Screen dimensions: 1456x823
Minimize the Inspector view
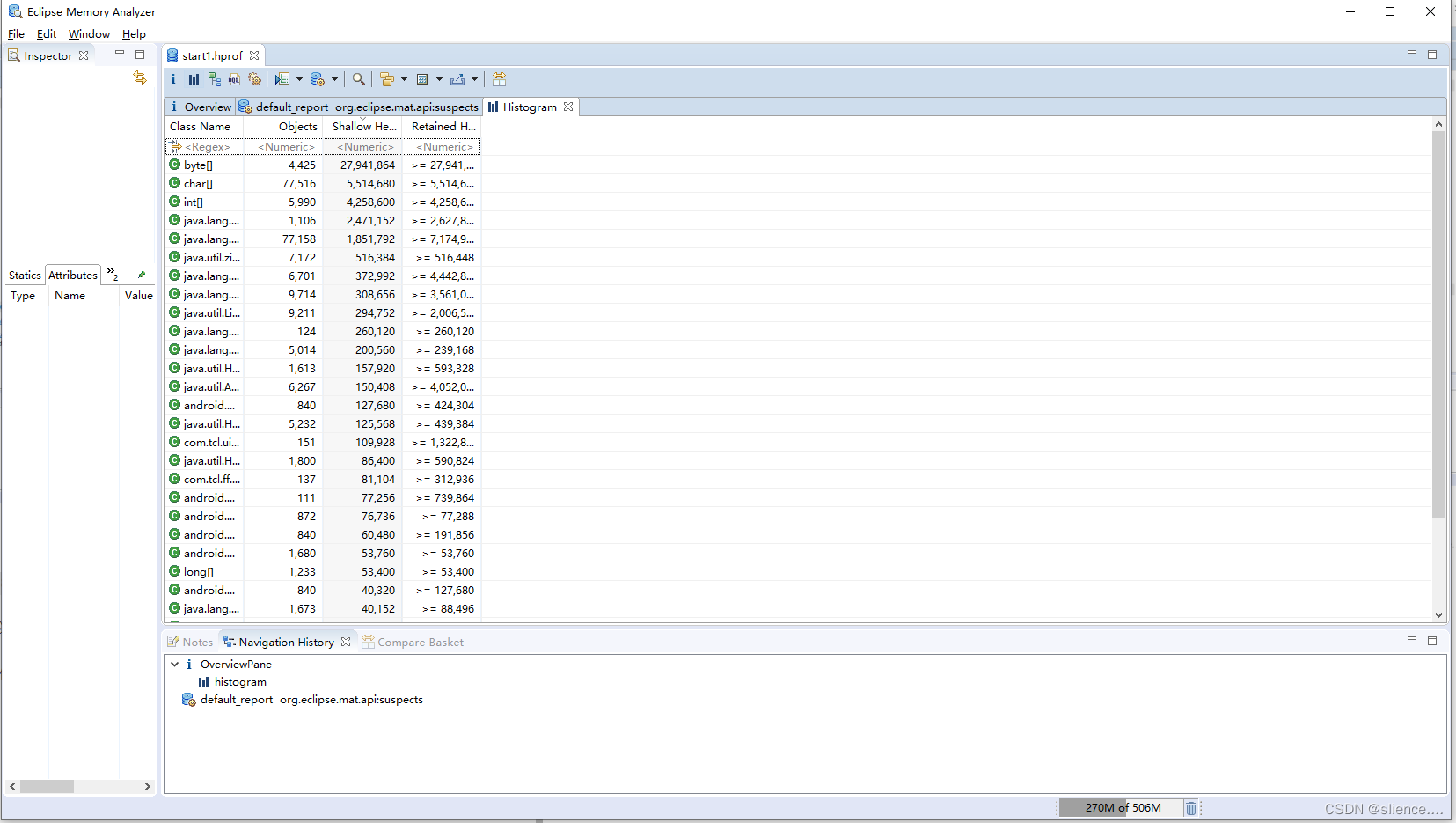click(120, 54)
